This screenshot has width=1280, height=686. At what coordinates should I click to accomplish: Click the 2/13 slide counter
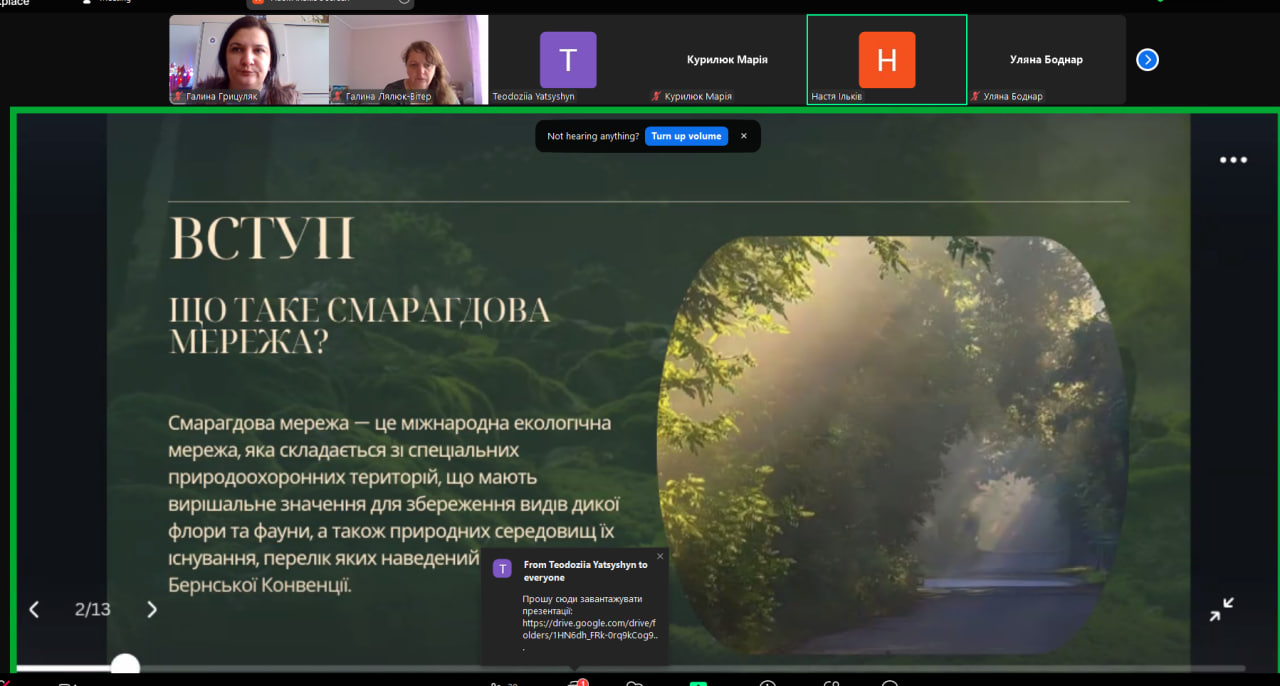[92, 609]
